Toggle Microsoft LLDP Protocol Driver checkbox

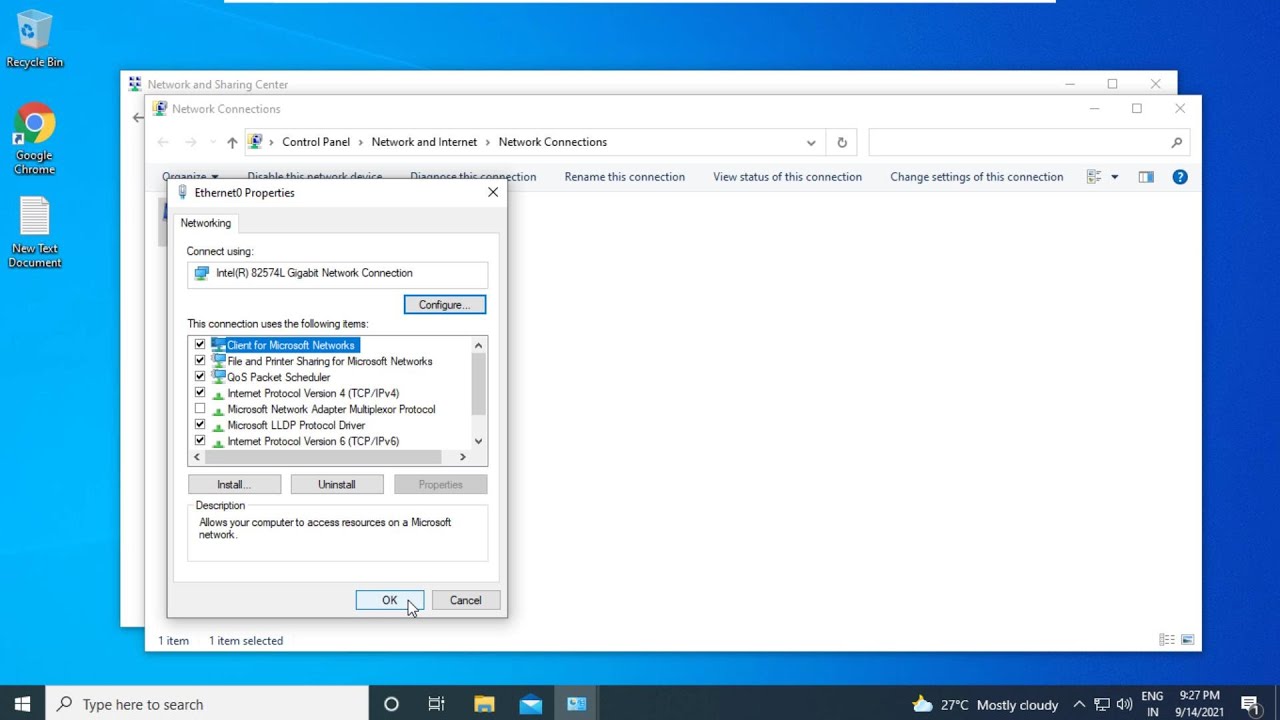[x=200, y=425]
